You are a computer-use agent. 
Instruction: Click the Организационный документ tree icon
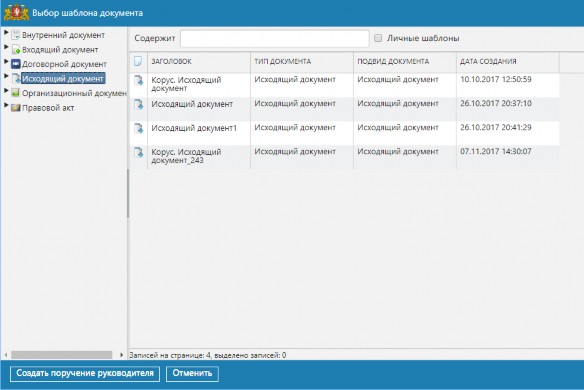pyautogui.click(x=15, y=93)
